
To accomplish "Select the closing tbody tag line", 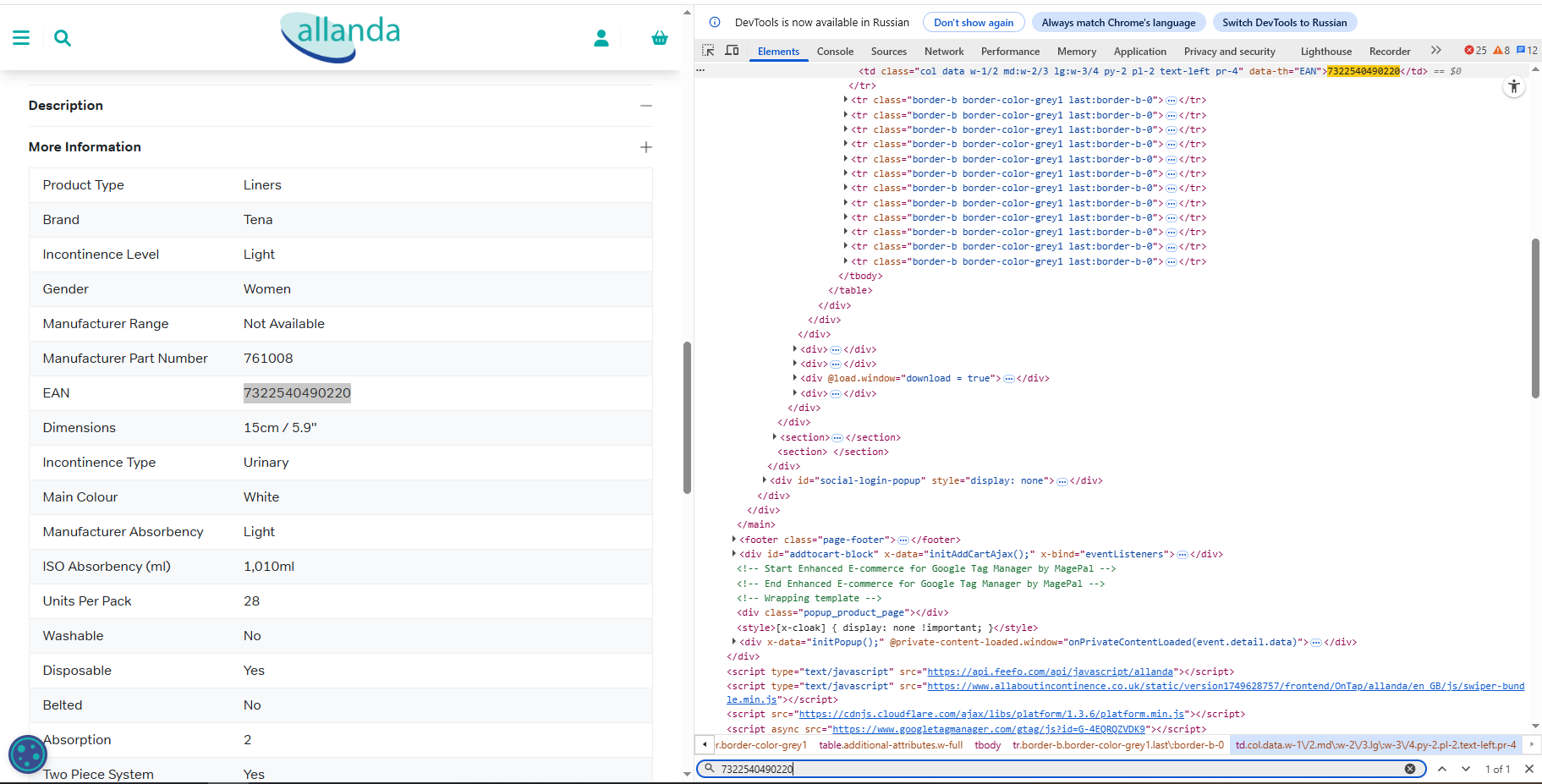I will point(860,276).
